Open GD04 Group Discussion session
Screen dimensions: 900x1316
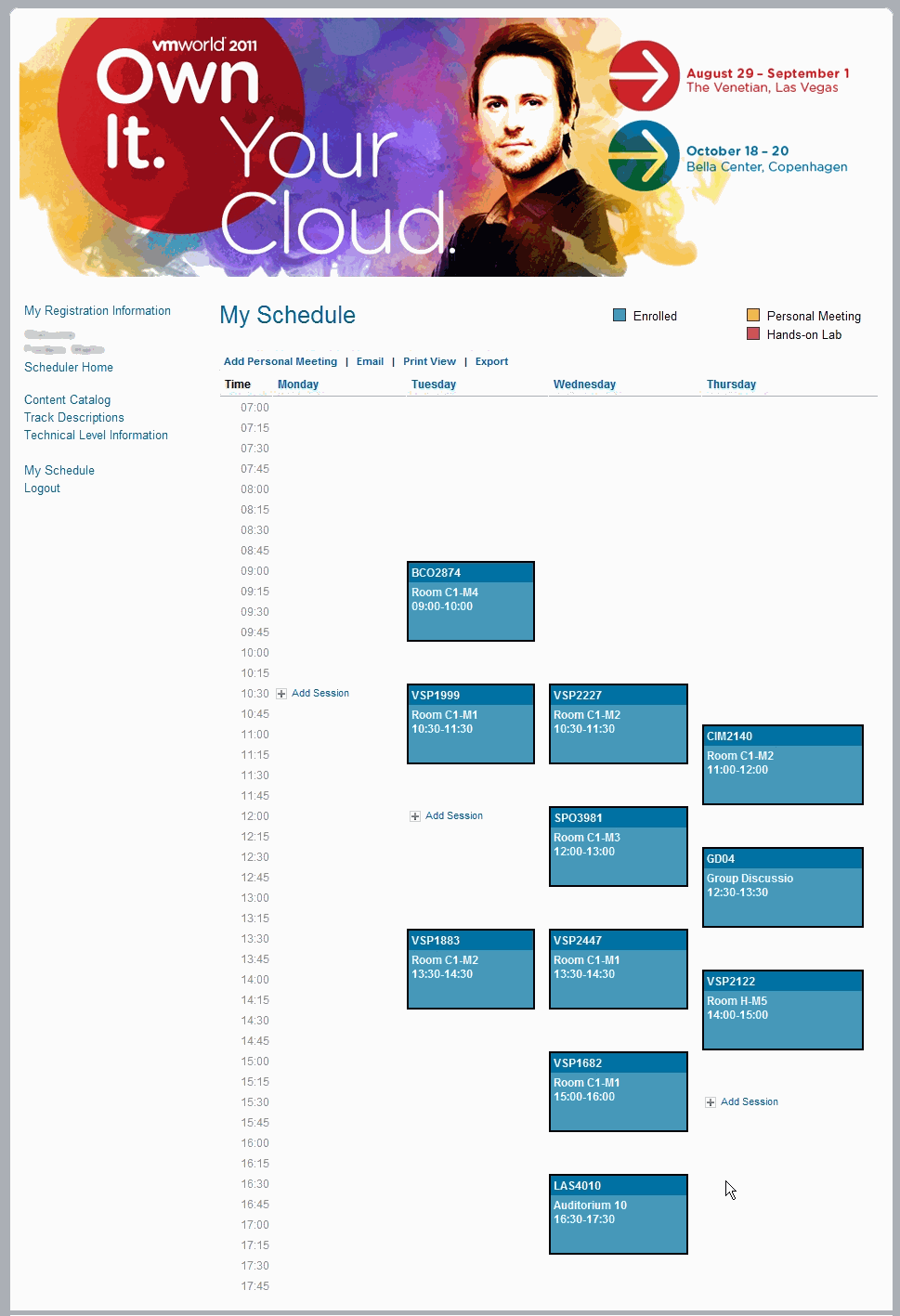click(x=783, y=887)
